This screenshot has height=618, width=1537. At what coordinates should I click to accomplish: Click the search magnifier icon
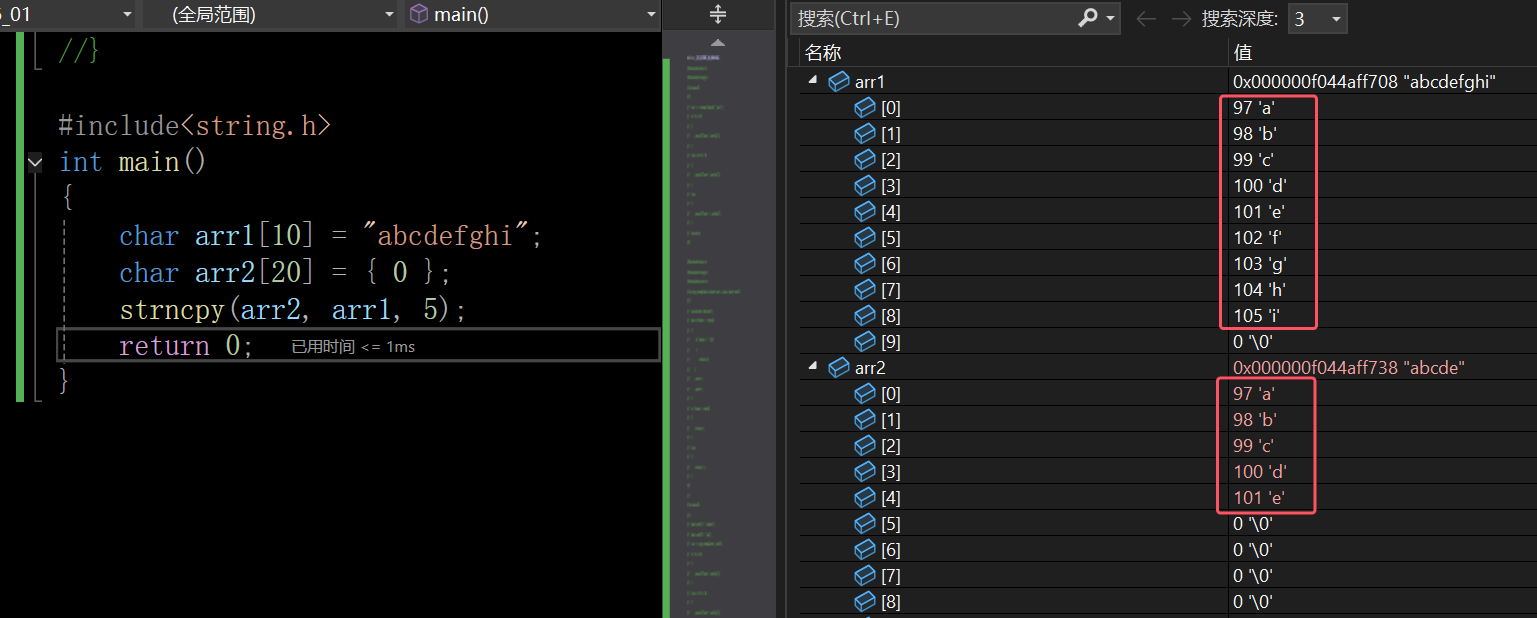(x=1088, y=18)
